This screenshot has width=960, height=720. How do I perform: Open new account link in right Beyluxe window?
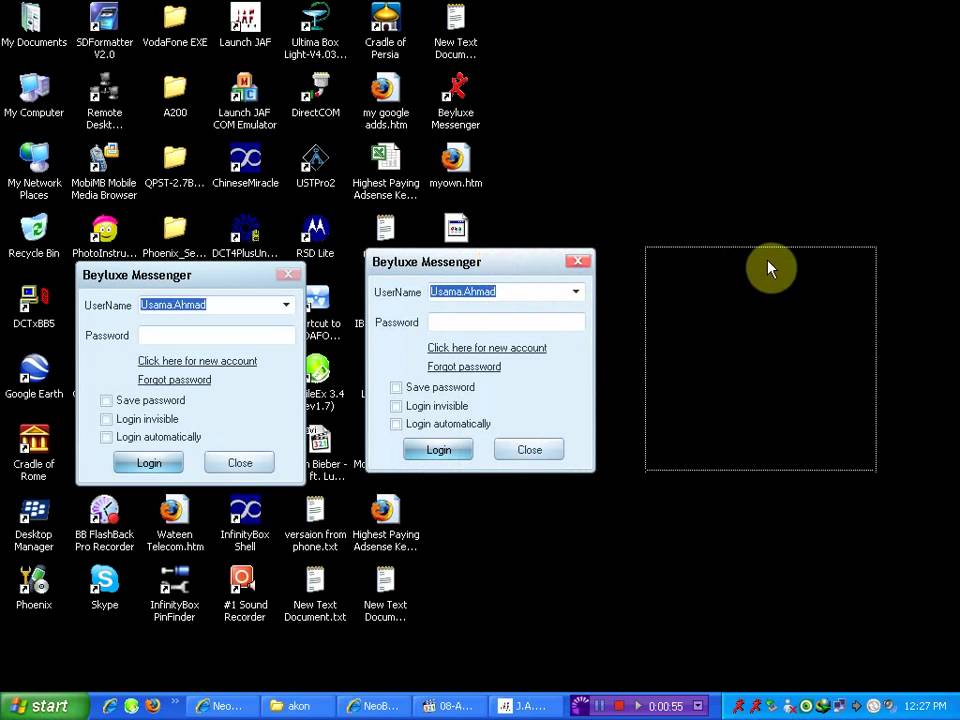tap(487, 348)
